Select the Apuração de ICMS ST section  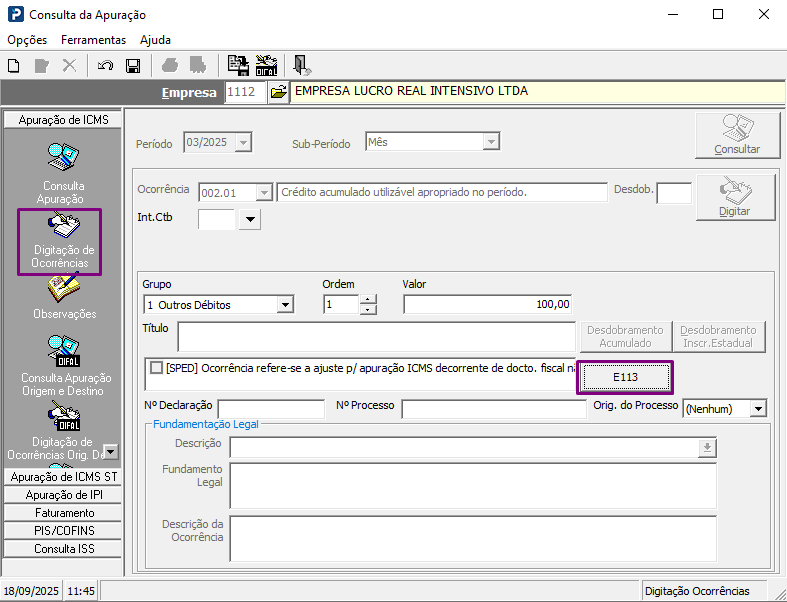click(x=63, y=476)
